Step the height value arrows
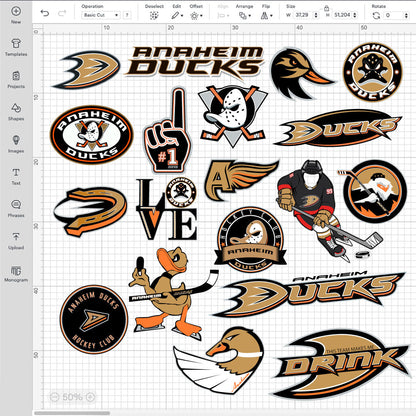This screenshot has height=416, width=416. pos(355,15)
